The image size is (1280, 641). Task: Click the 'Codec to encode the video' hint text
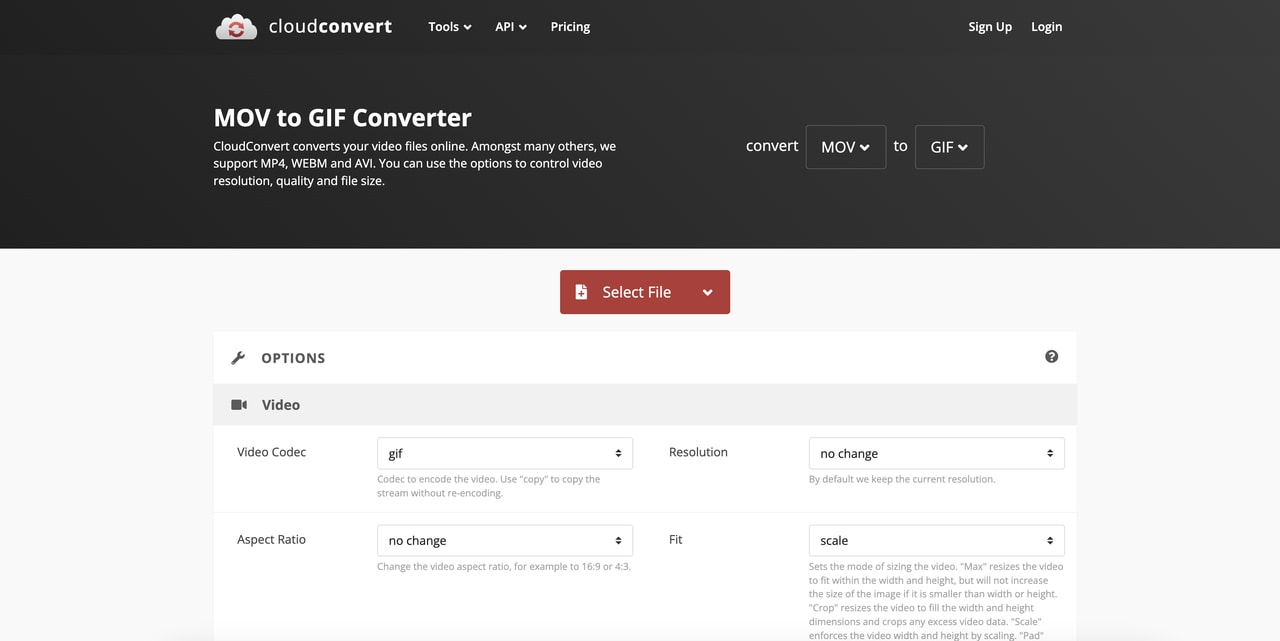click(x=489, y=486)
